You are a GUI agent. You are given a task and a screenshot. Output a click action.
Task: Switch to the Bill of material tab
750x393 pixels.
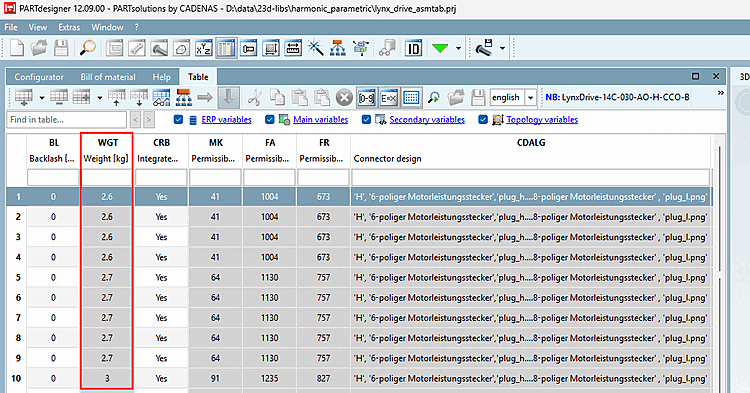[x=108, y=77]
